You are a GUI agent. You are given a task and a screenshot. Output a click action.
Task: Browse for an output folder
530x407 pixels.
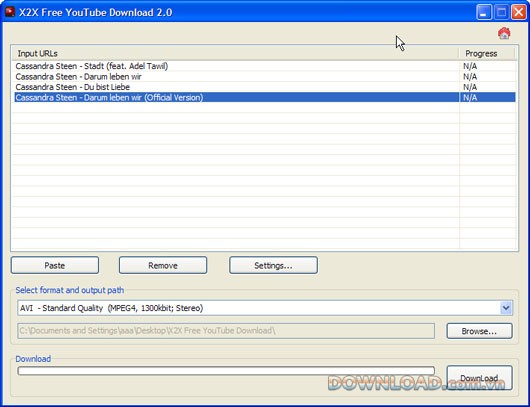coord(479,331)
